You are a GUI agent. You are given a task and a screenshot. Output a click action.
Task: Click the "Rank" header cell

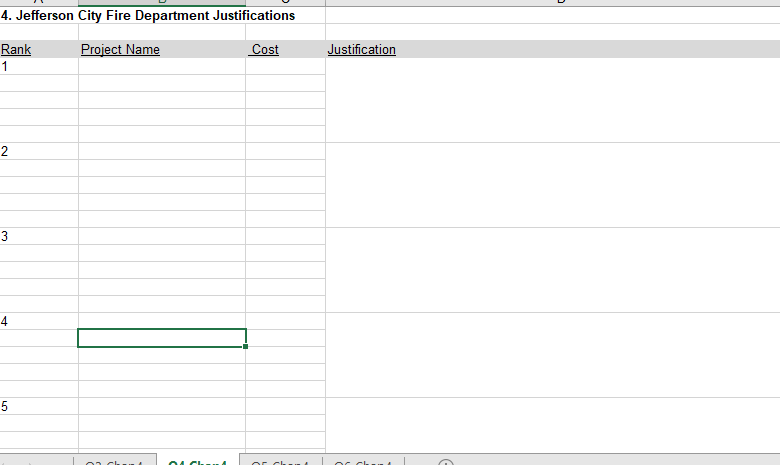point(39,49)
